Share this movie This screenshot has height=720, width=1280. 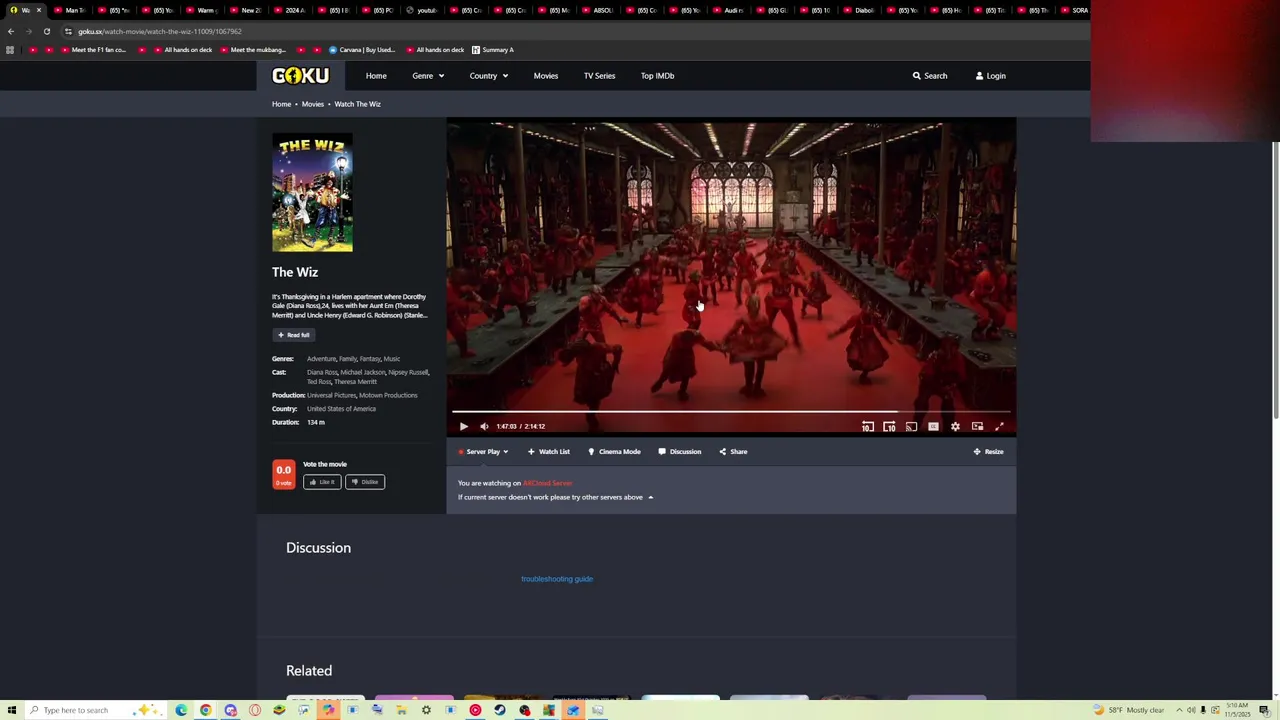coord(733,451)
